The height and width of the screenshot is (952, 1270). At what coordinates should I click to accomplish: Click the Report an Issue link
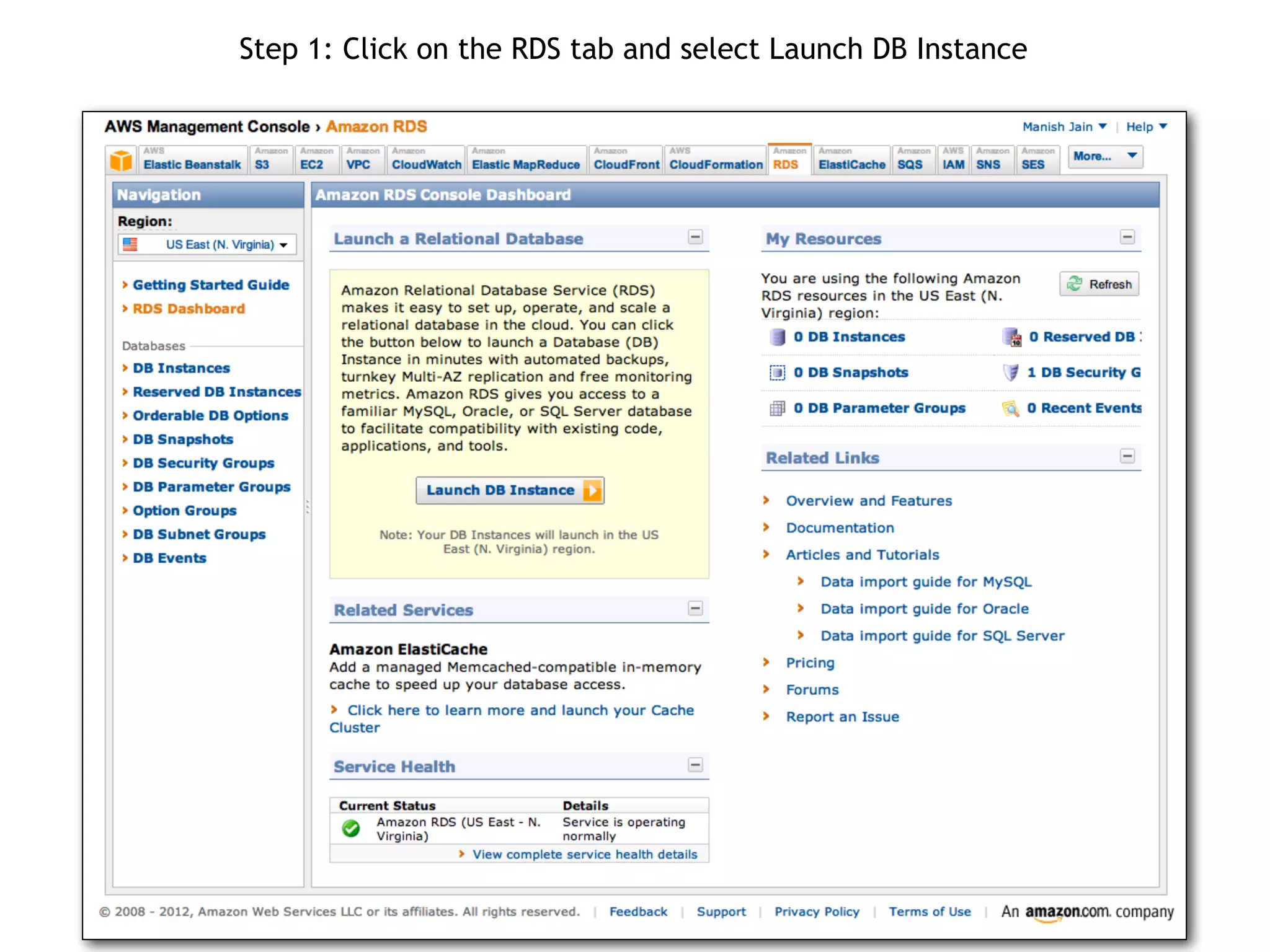coord(842,717)
